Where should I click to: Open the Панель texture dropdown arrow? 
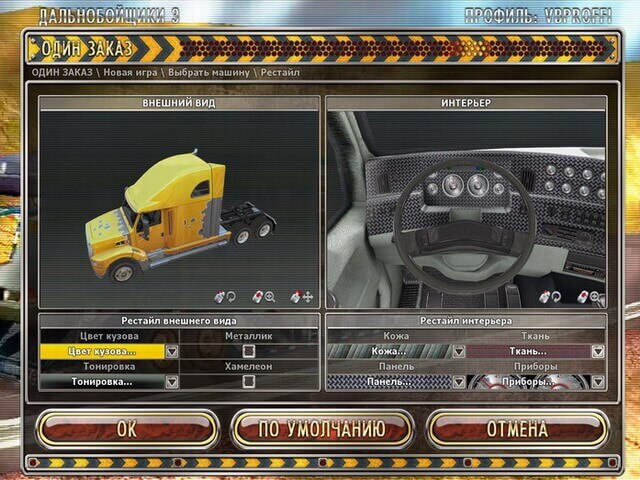tap(458, 382)
